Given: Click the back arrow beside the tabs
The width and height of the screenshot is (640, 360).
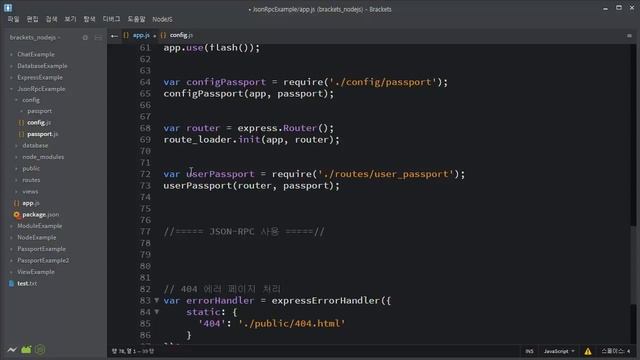Looking at the screenshot, I should 114,36.
